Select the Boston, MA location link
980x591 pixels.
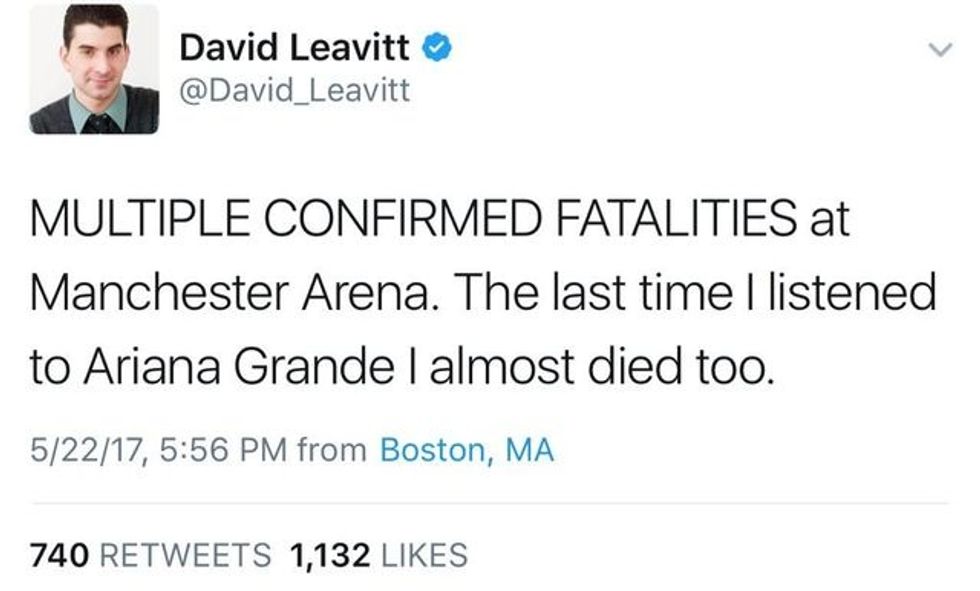click(467, 450)
